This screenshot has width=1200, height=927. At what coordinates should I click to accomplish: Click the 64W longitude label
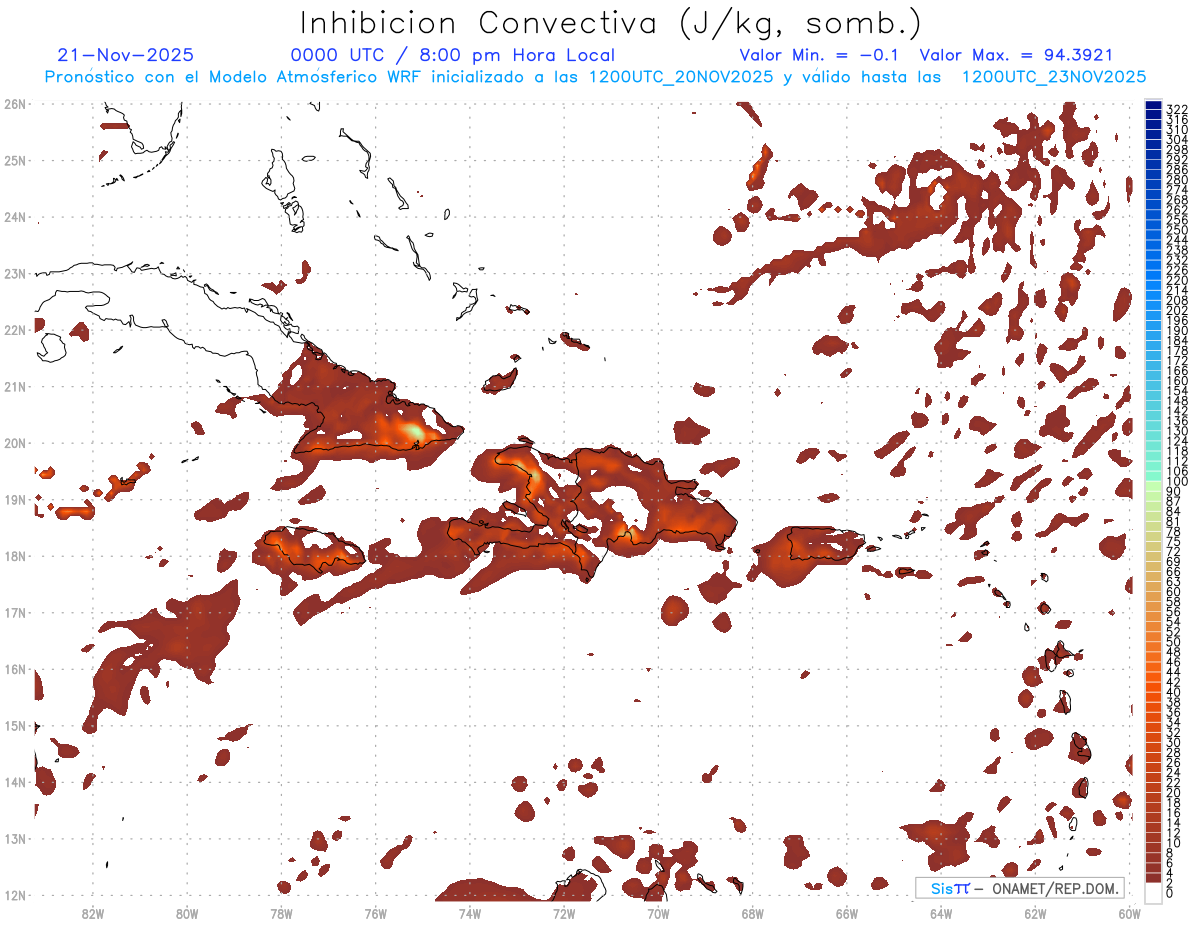pyautogui.click(x=941, y=912)
